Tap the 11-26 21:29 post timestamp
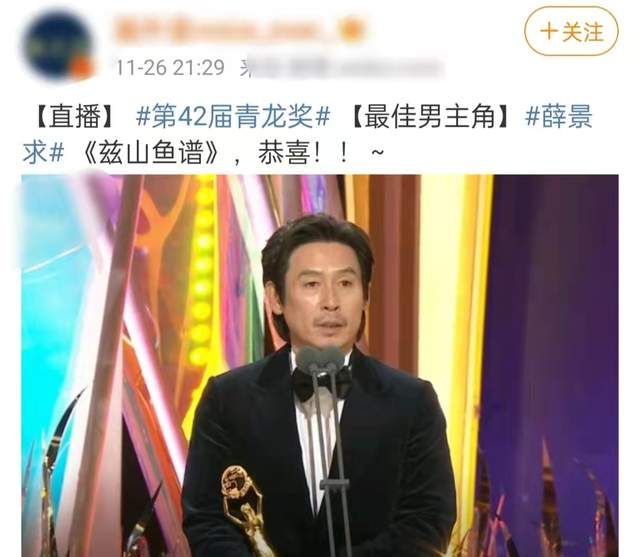Viewport: 640px width, 557px height. pyautogui.click(x=171, y=67)
